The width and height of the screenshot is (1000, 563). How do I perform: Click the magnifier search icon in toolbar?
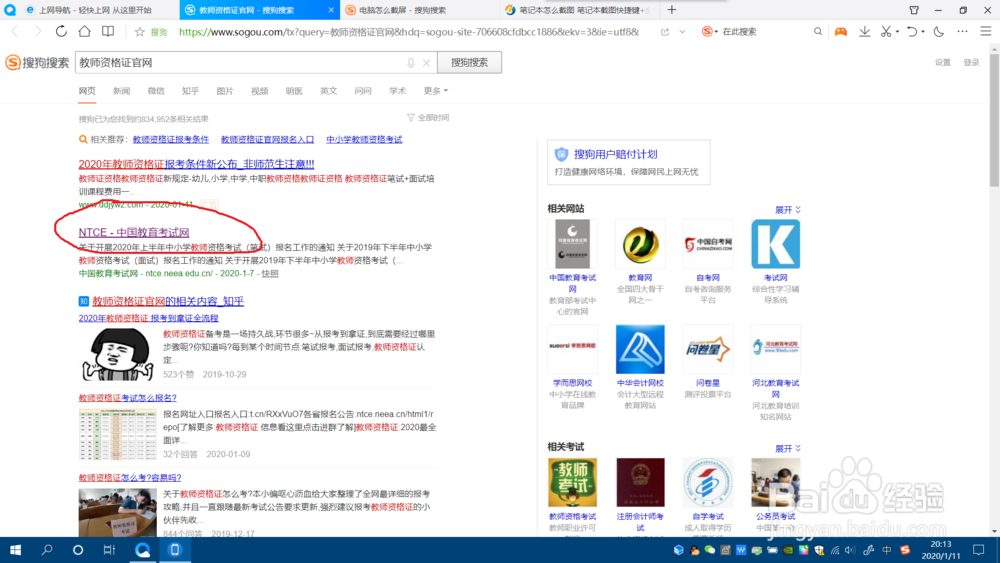818,31
